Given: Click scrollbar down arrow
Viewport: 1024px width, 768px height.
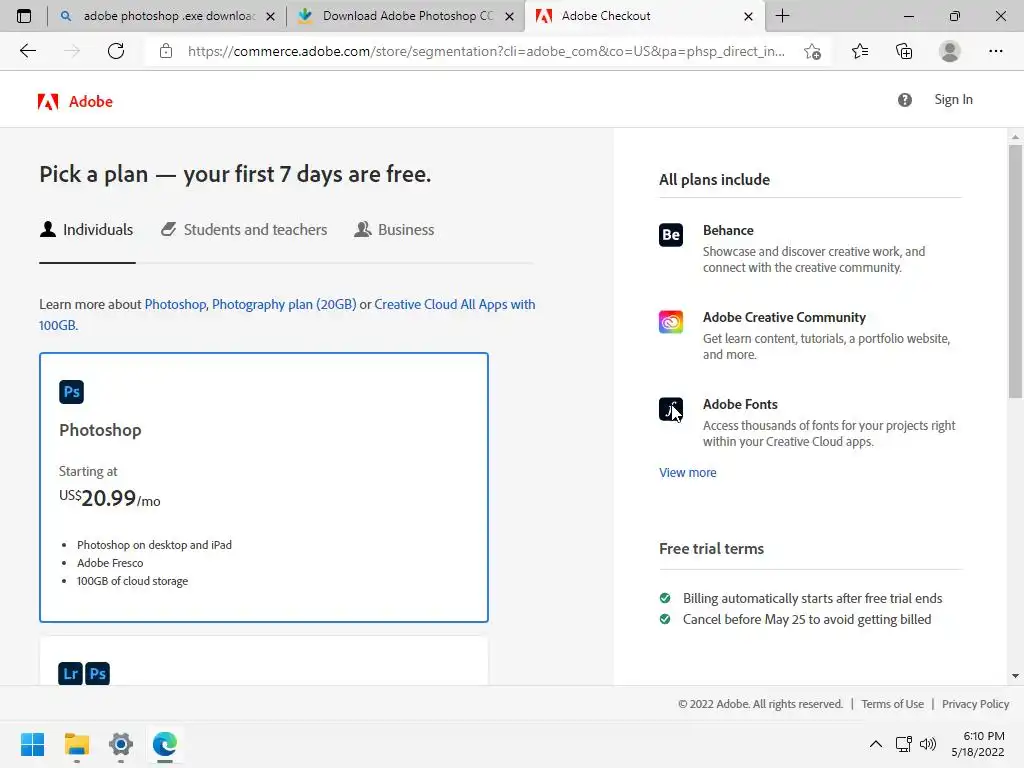Looking at the screenshot, I should (1015, 676).
